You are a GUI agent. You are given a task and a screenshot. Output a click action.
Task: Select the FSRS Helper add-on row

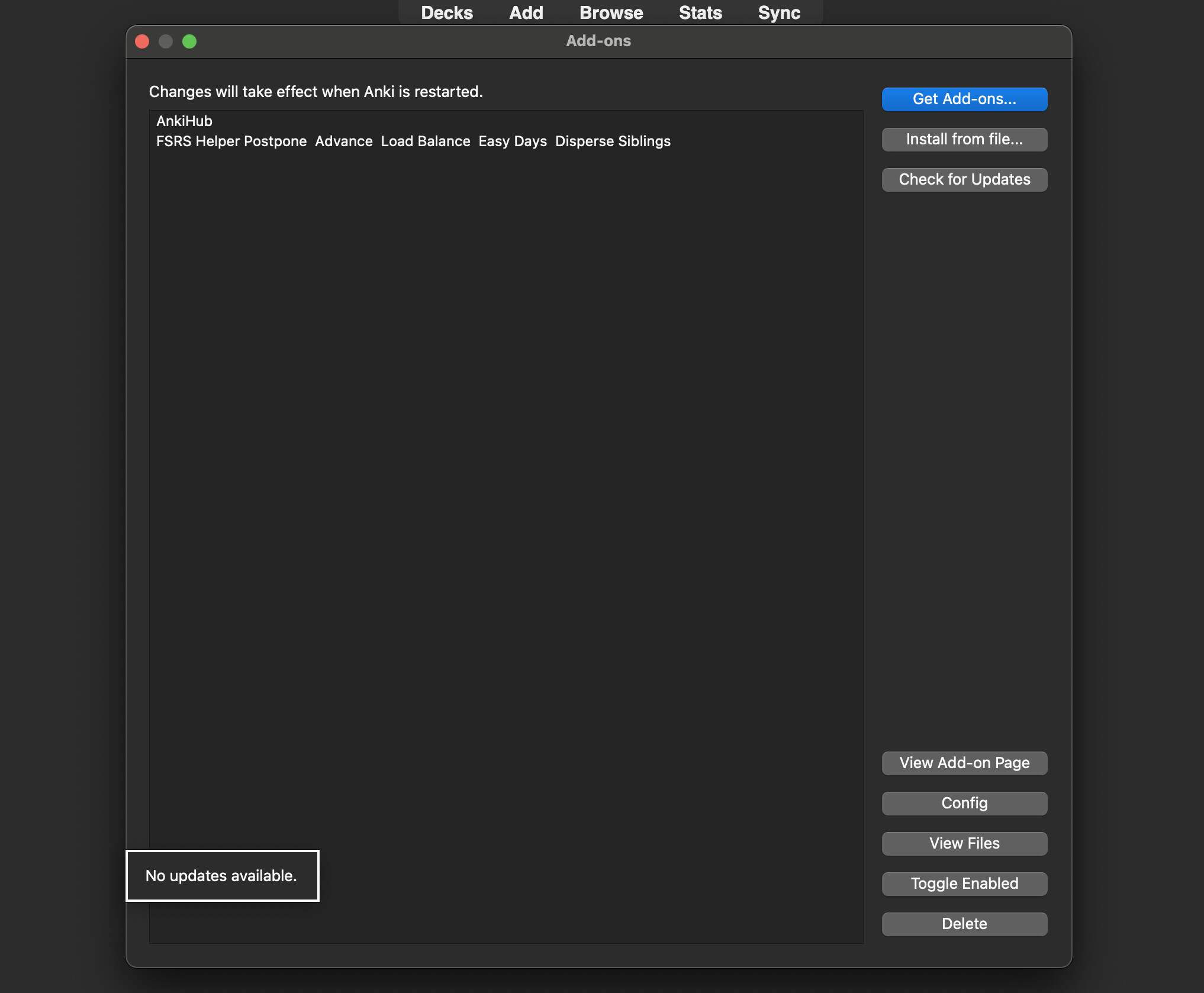506,141
